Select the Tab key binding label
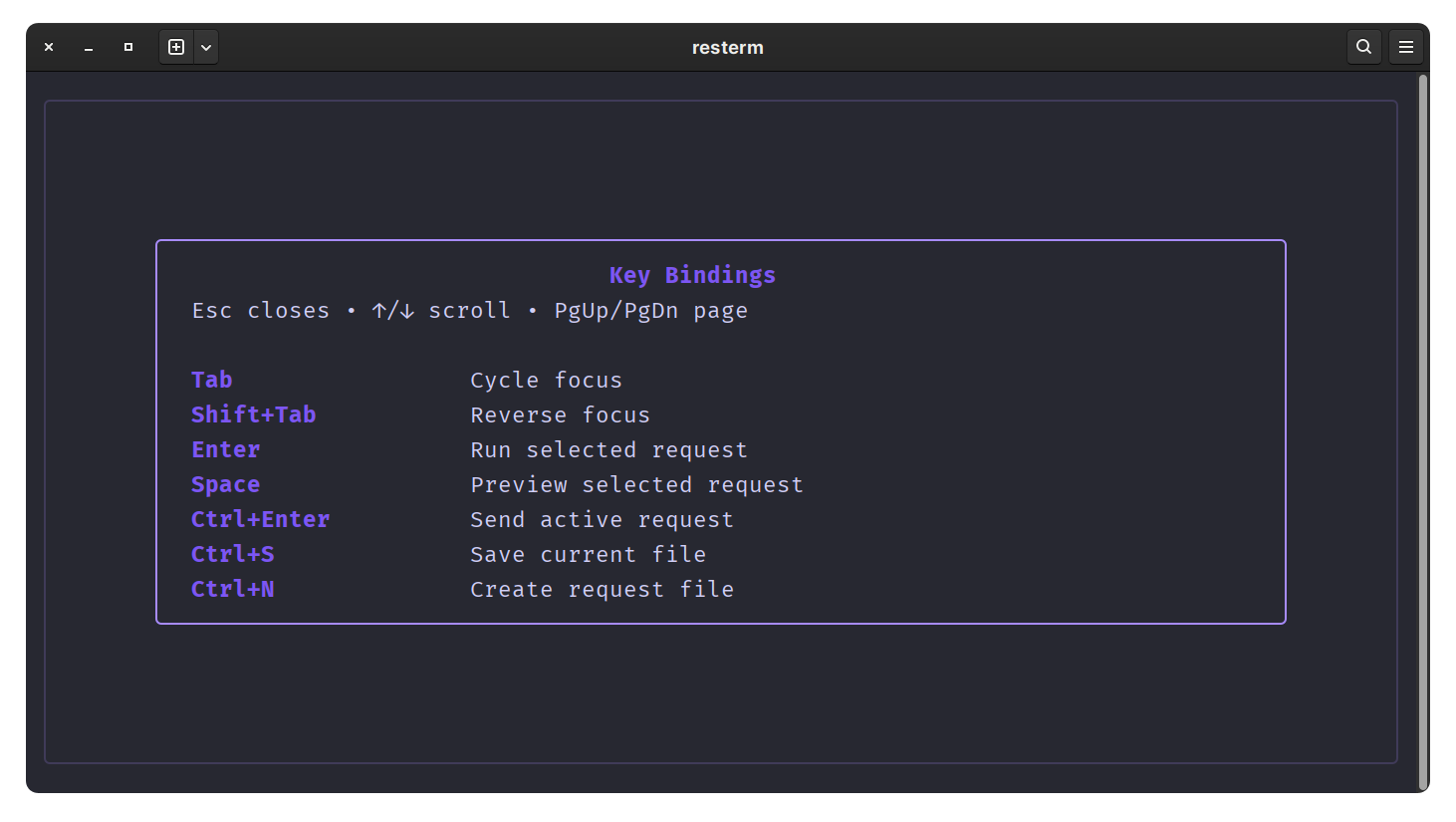Screen dimensions: 1456x822 point(211,380)
